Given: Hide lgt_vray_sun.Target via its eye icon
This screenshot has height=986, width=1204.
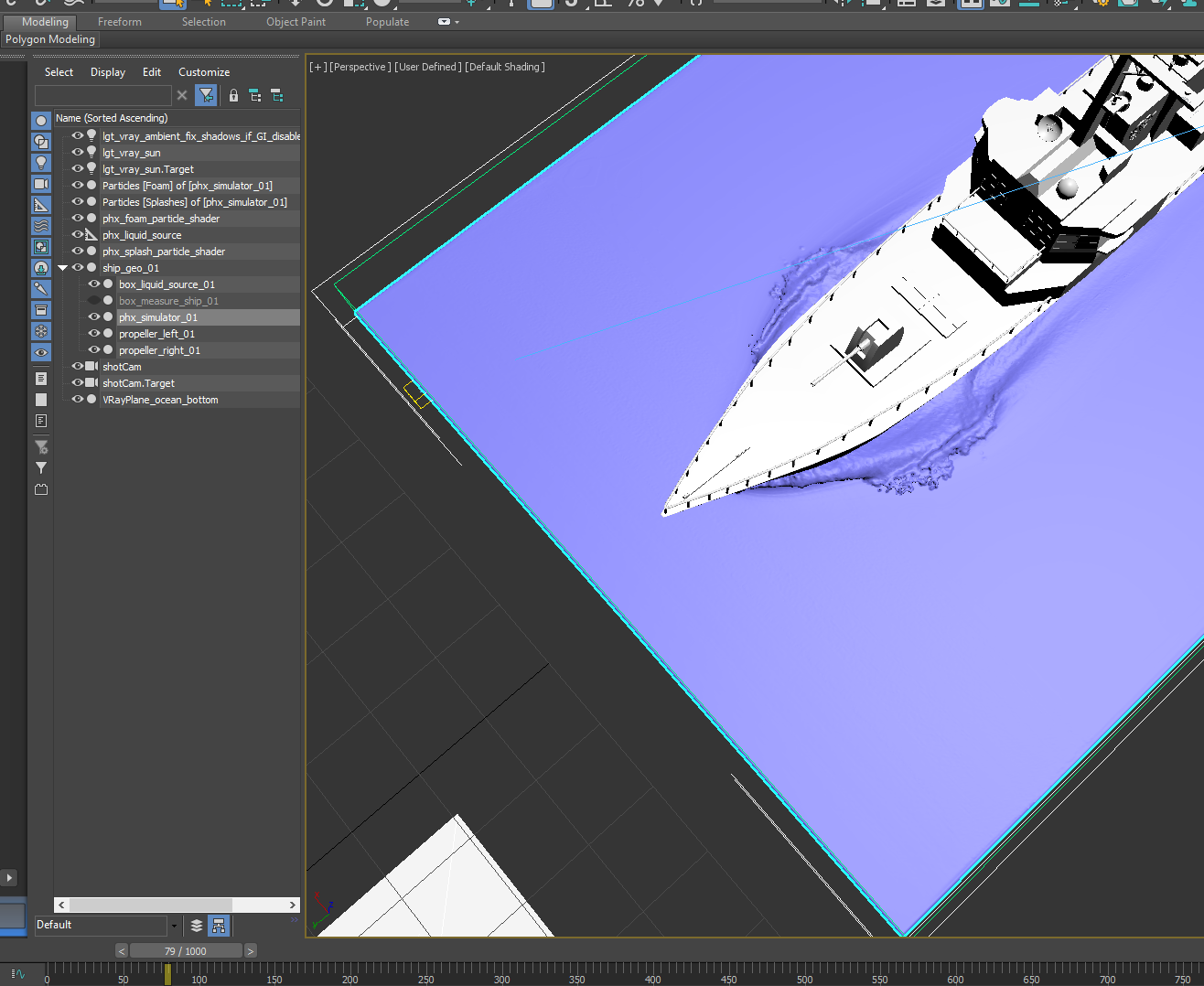Looking at the screenshot, I should pyautogui.click(x=78, y=168).
